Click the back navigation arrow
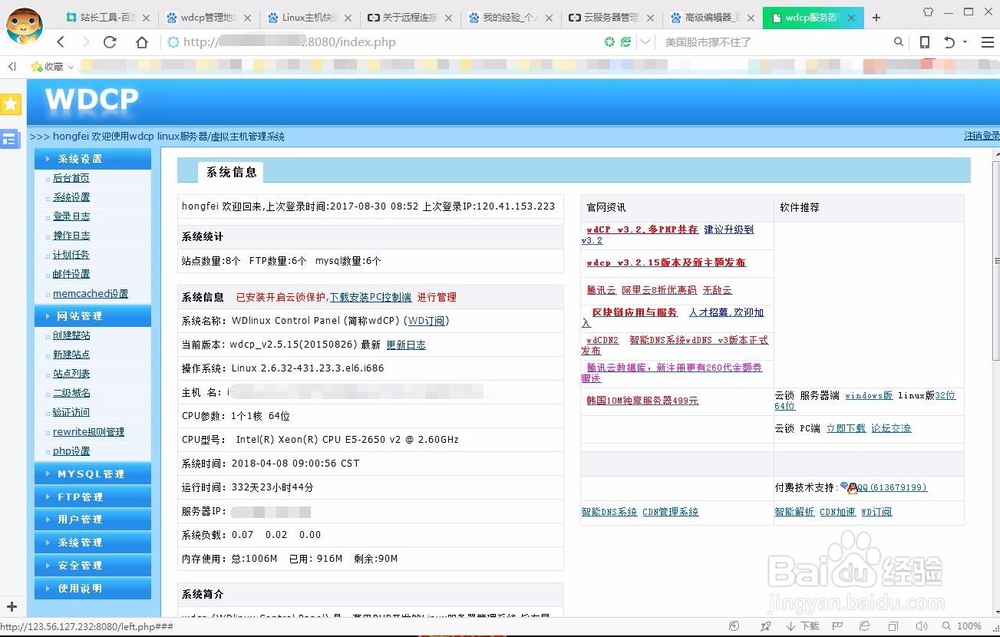 pyautogui.click(x=60, y=42)
